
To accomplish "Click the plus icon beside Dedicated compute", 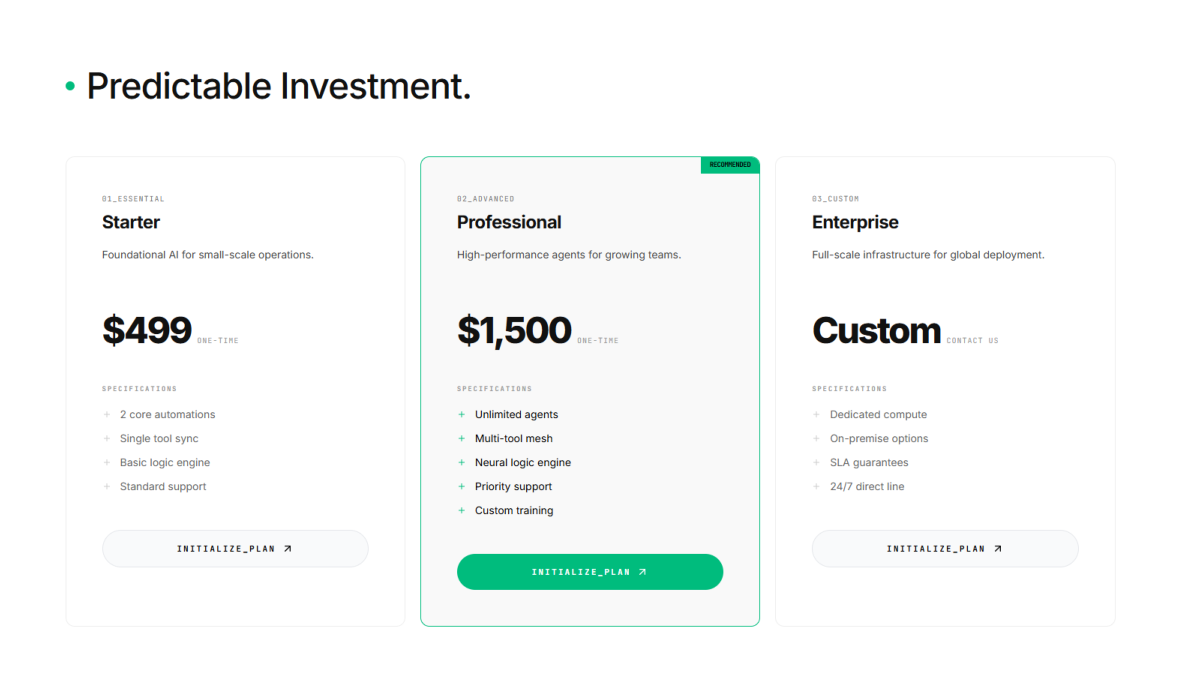I will [x=817, y=414].
